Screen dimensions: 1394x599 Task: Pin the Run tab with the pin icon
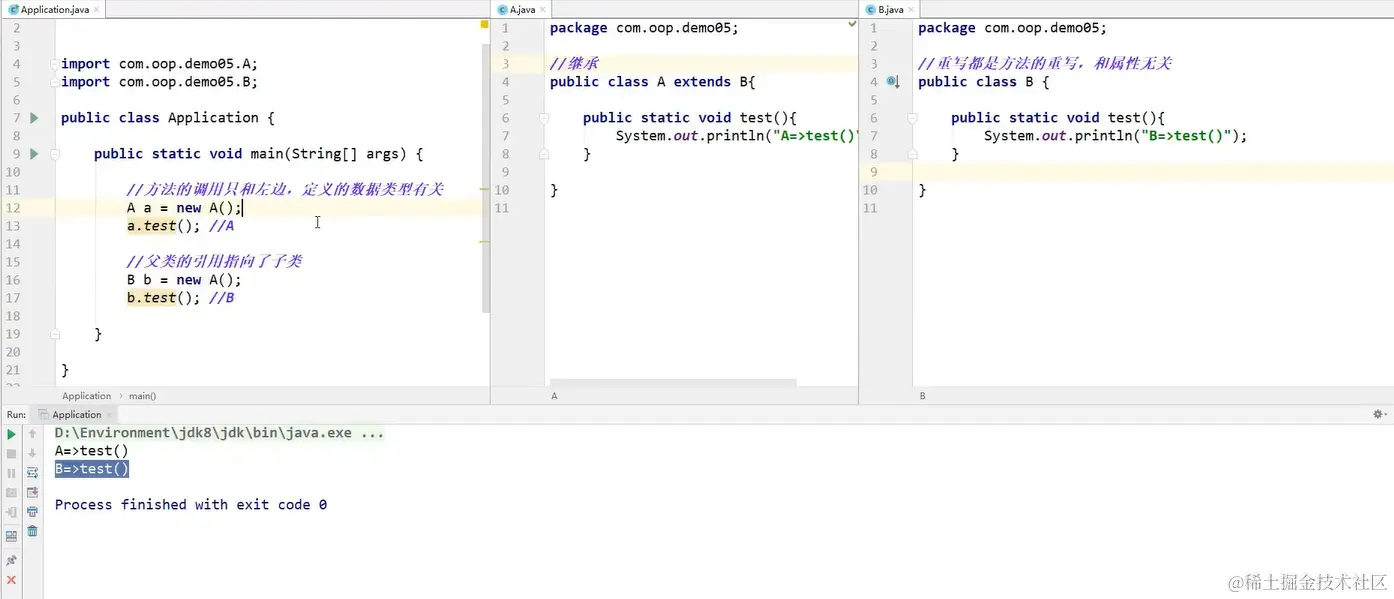click(12, 560)
